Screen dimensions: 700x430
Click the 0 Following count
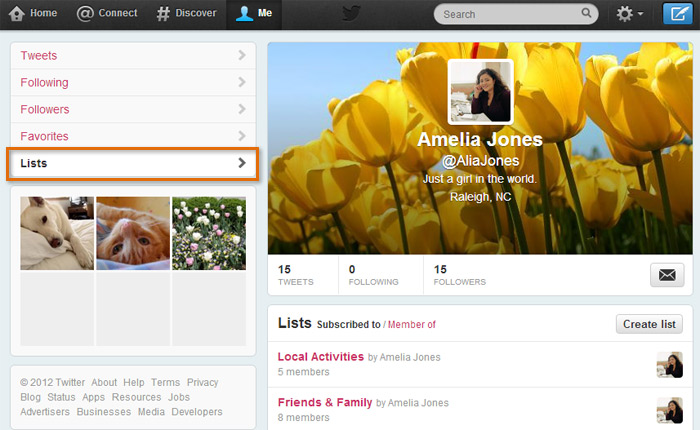click(x=373, y=275)
